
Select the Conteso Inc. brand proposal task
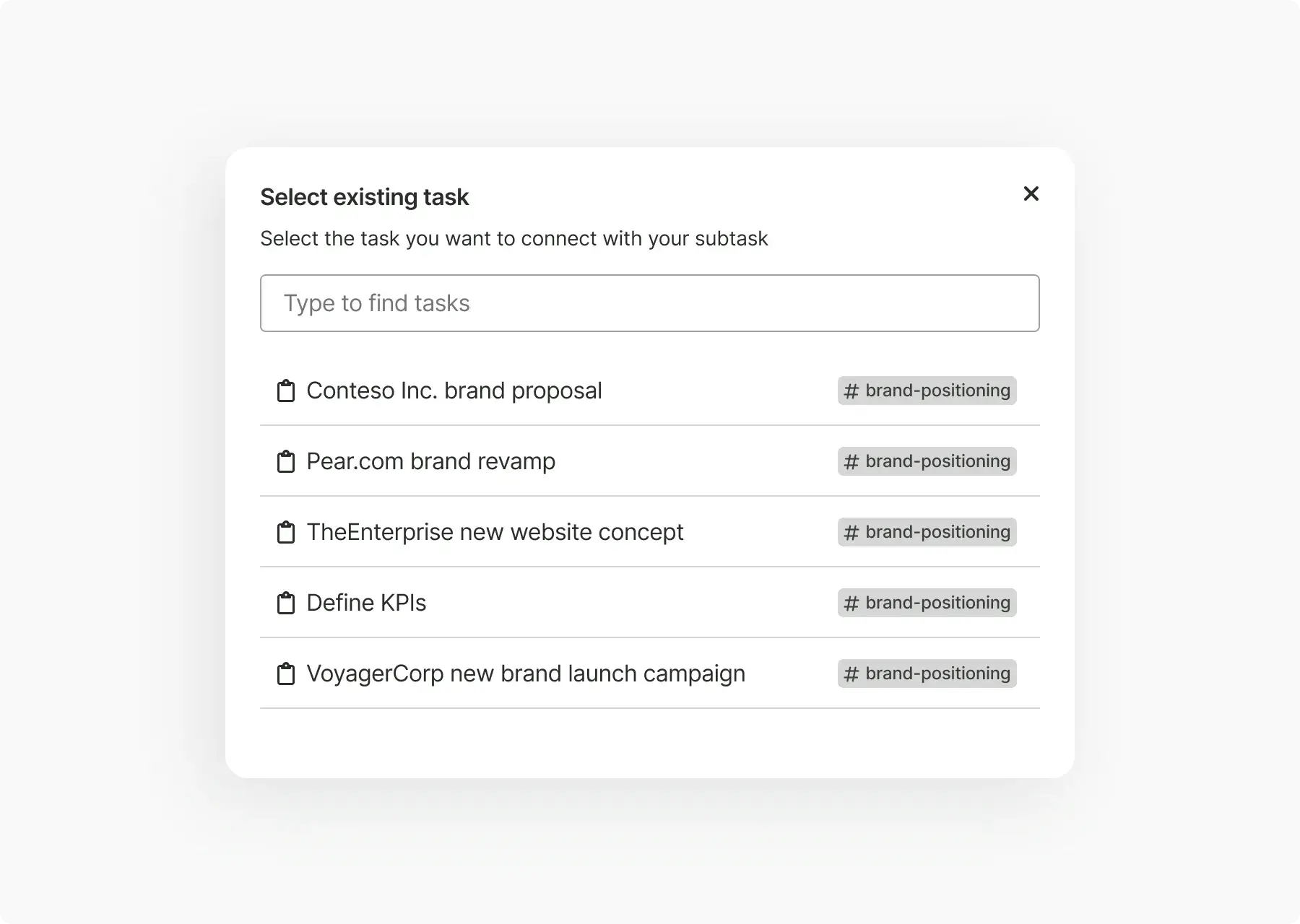tap(454, 391)
